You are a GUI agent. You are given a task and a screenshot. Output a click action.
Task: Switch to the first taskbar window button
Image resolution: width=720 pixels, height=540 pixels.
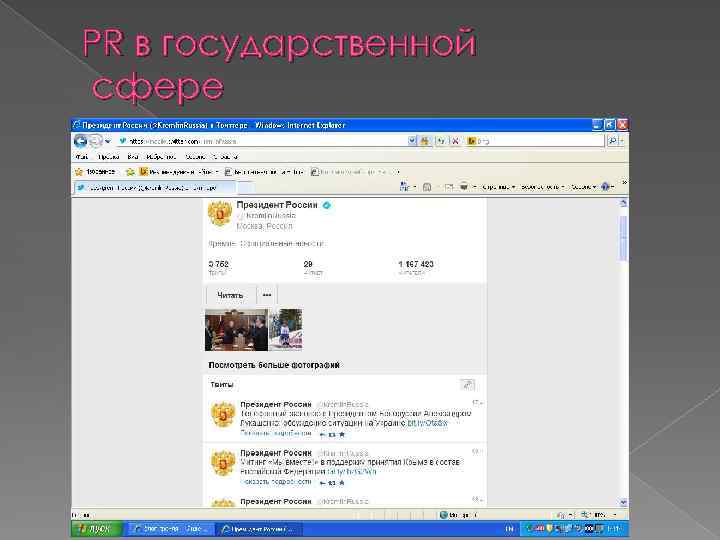click(170, 529)
